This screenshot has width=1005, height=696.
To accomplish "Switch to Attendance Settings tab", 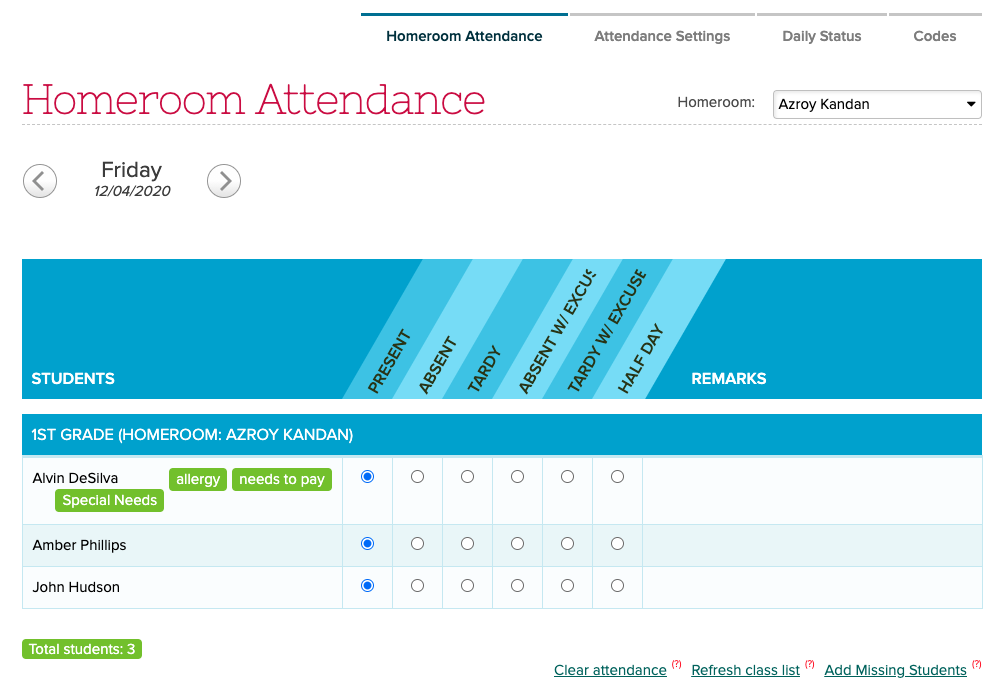I will tap(662, 36).
